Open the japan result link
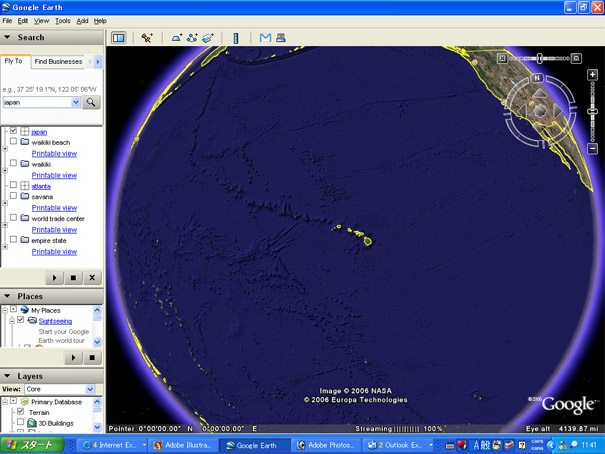Viewport: 605px width, 454px height. click(x=39, y=132)
